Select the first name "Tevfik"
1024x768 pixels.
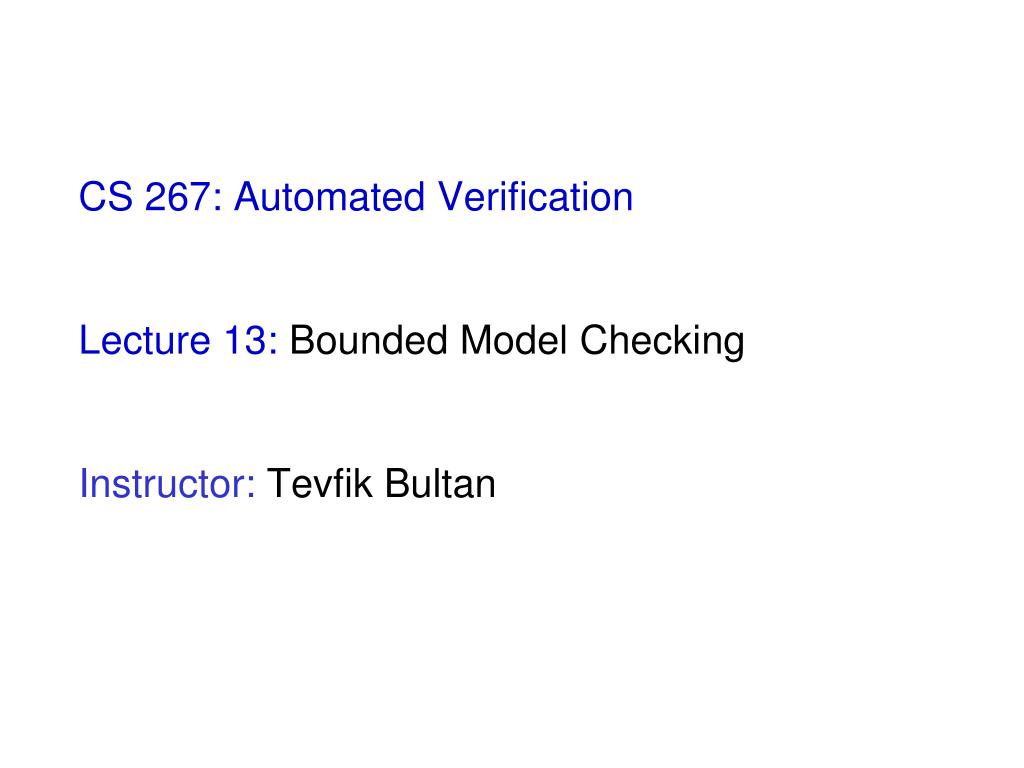coord(319,484)
